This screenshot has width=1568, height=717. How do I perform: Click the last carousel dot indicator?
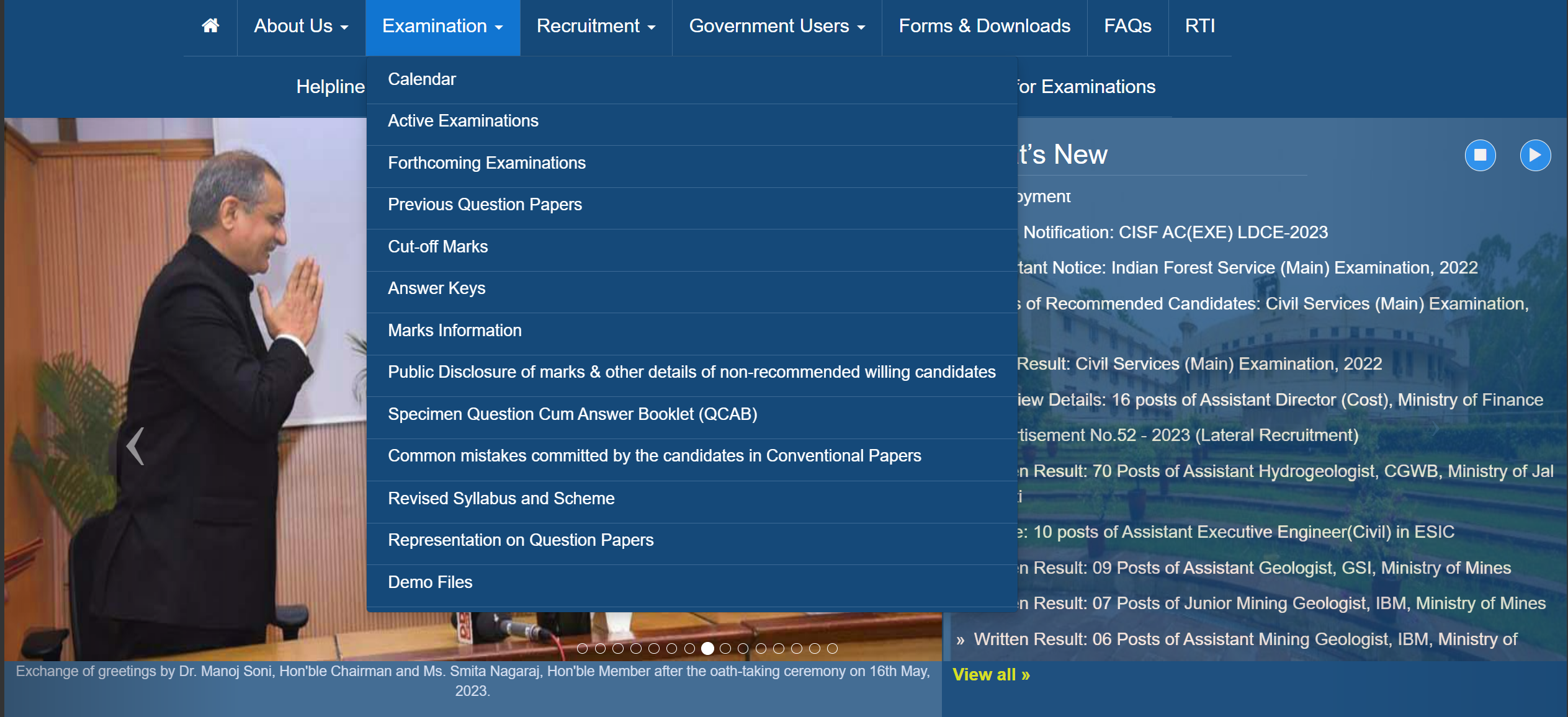coord(833,649)
